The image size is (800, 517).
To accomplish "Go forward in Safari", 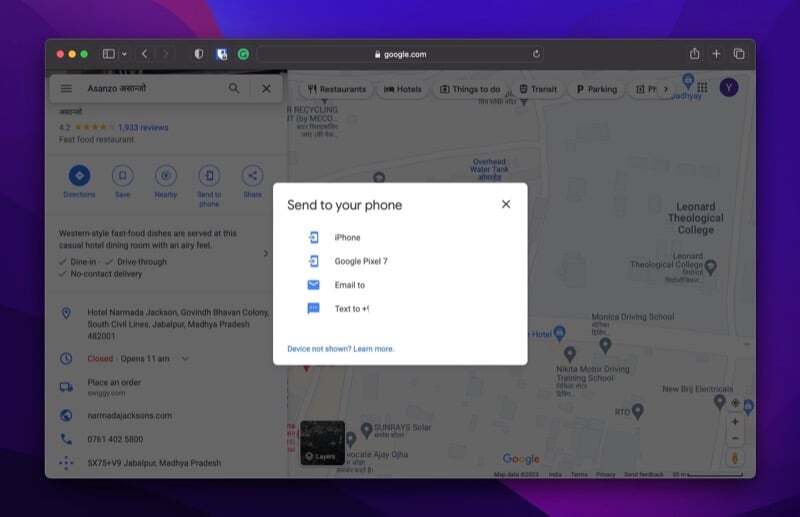I will (x=165, y=54).
